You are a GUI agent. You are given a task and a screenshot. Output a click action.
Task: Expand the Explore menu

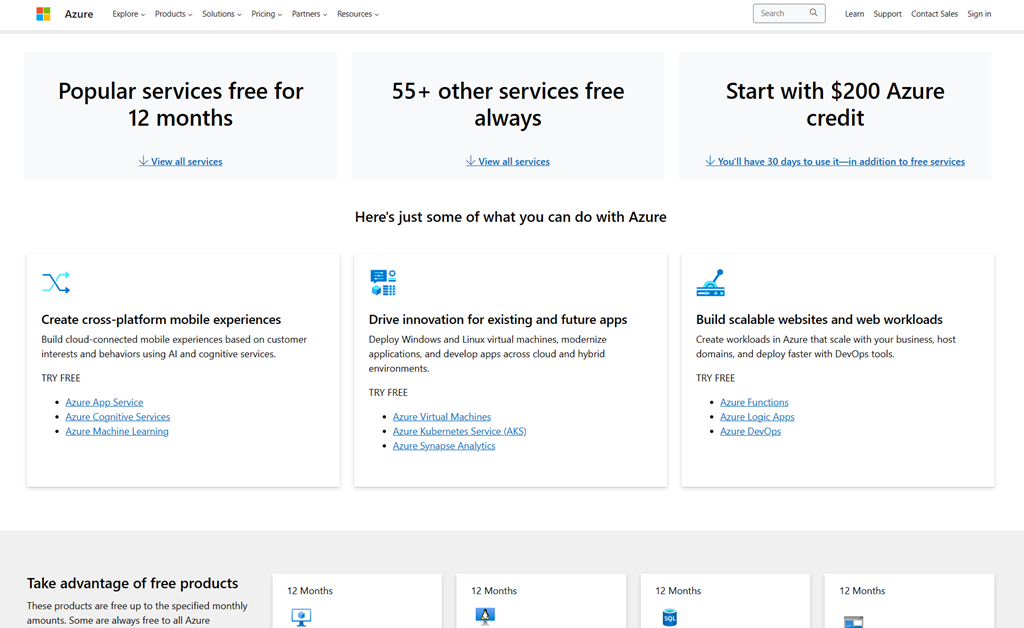pos(127,14)
